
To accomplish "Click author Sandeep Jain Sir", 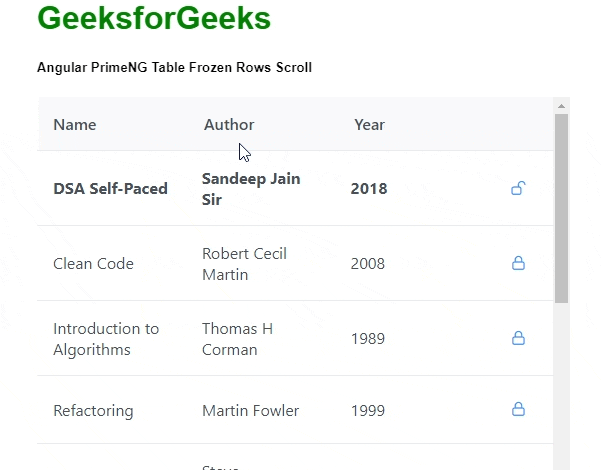I will coord(251,189).
